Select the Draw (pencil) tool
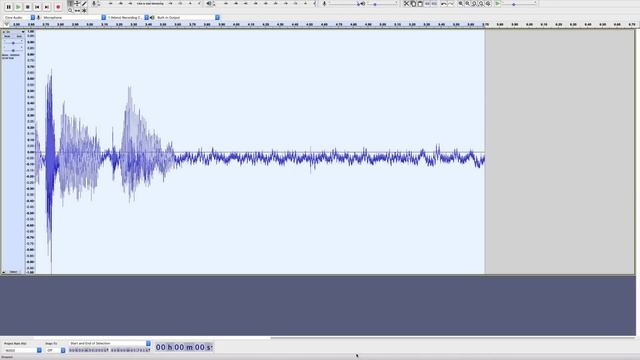The width and height of the screenshot is (640, 360). coord(84,3)
